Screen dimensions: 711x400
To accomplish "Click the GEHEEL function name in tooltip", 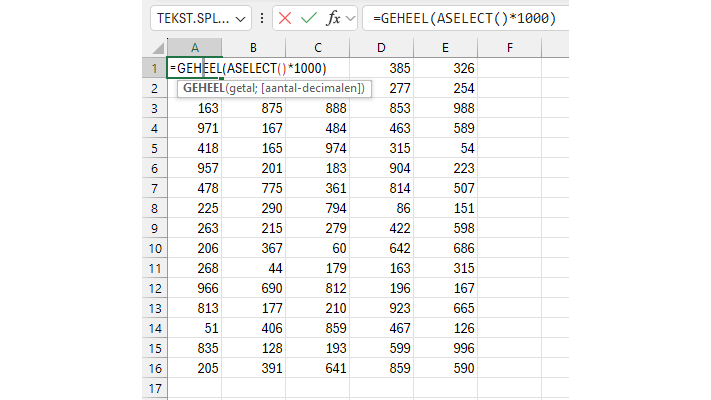I will (x=204, y=88).
